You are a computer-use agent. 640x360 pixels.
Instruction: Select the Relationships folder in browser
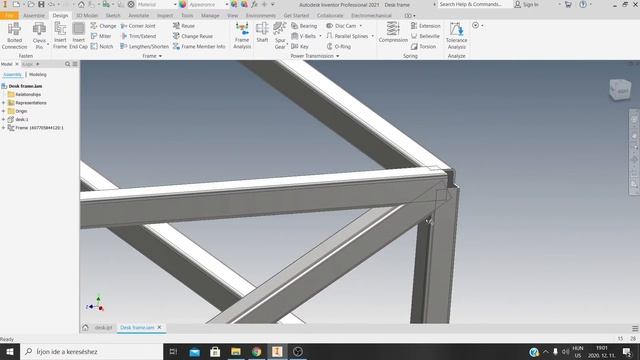[28, 94]
